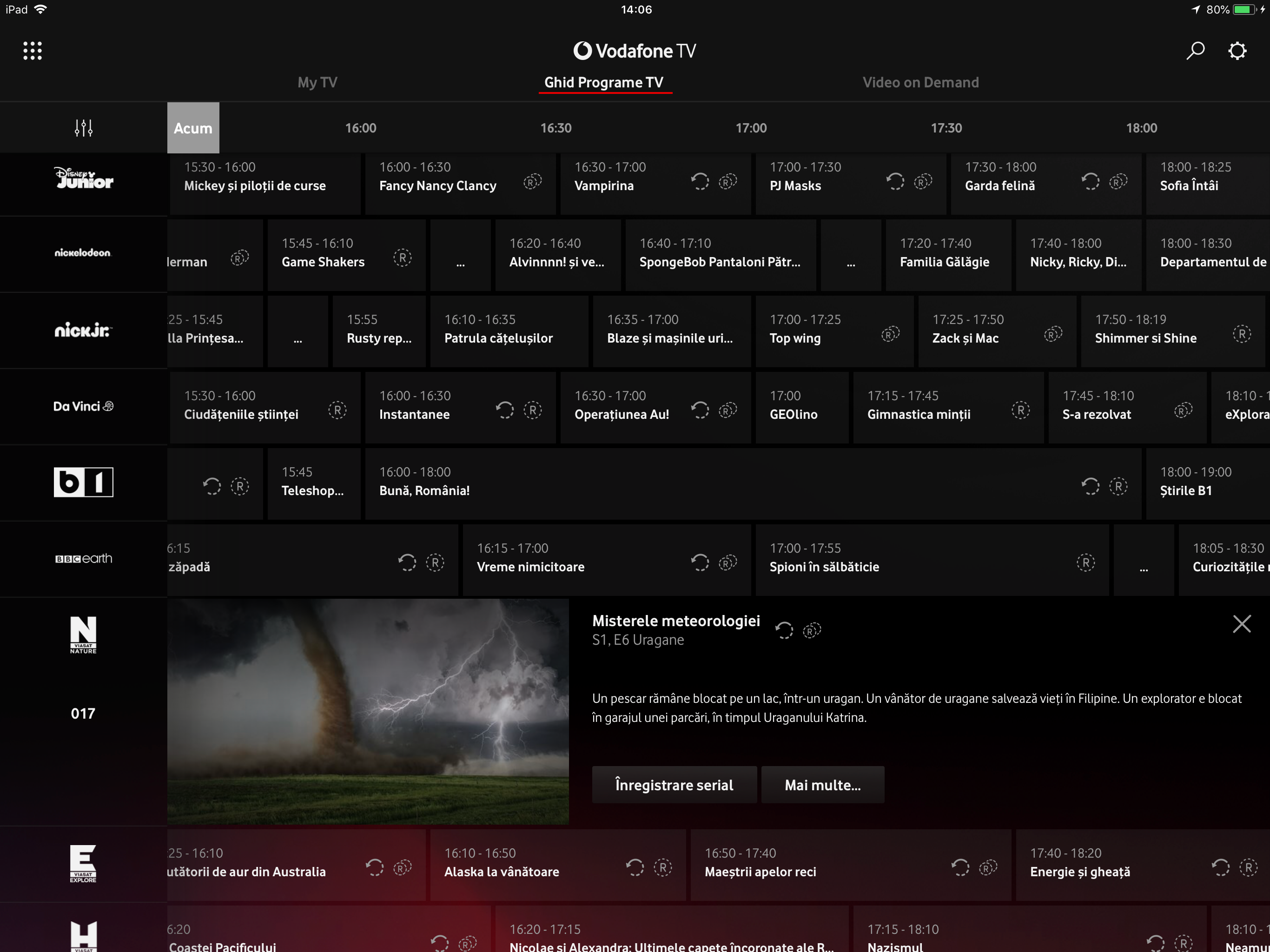Select the Viasat Explore channel logo
The height and width of the screenshot is (952, 1270).
[83, 864]
